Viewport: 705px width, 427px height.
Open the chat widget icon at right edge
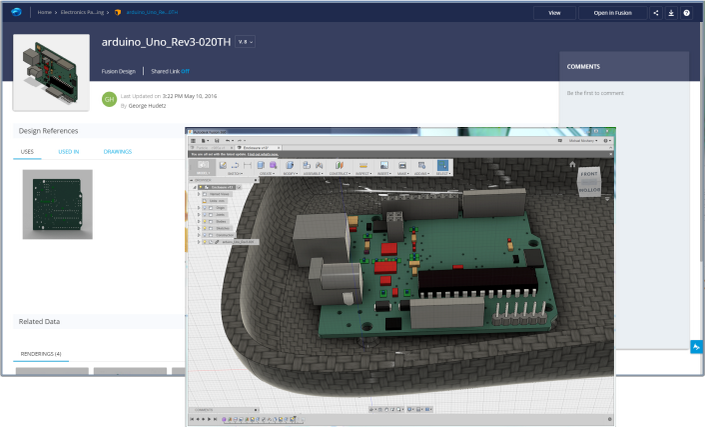click(695, 346)
